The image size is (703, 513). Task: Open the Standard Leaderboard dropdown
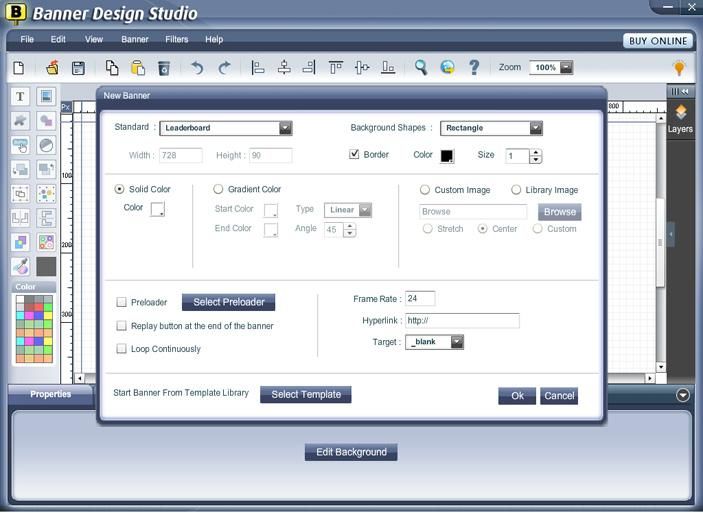(226, 128)
